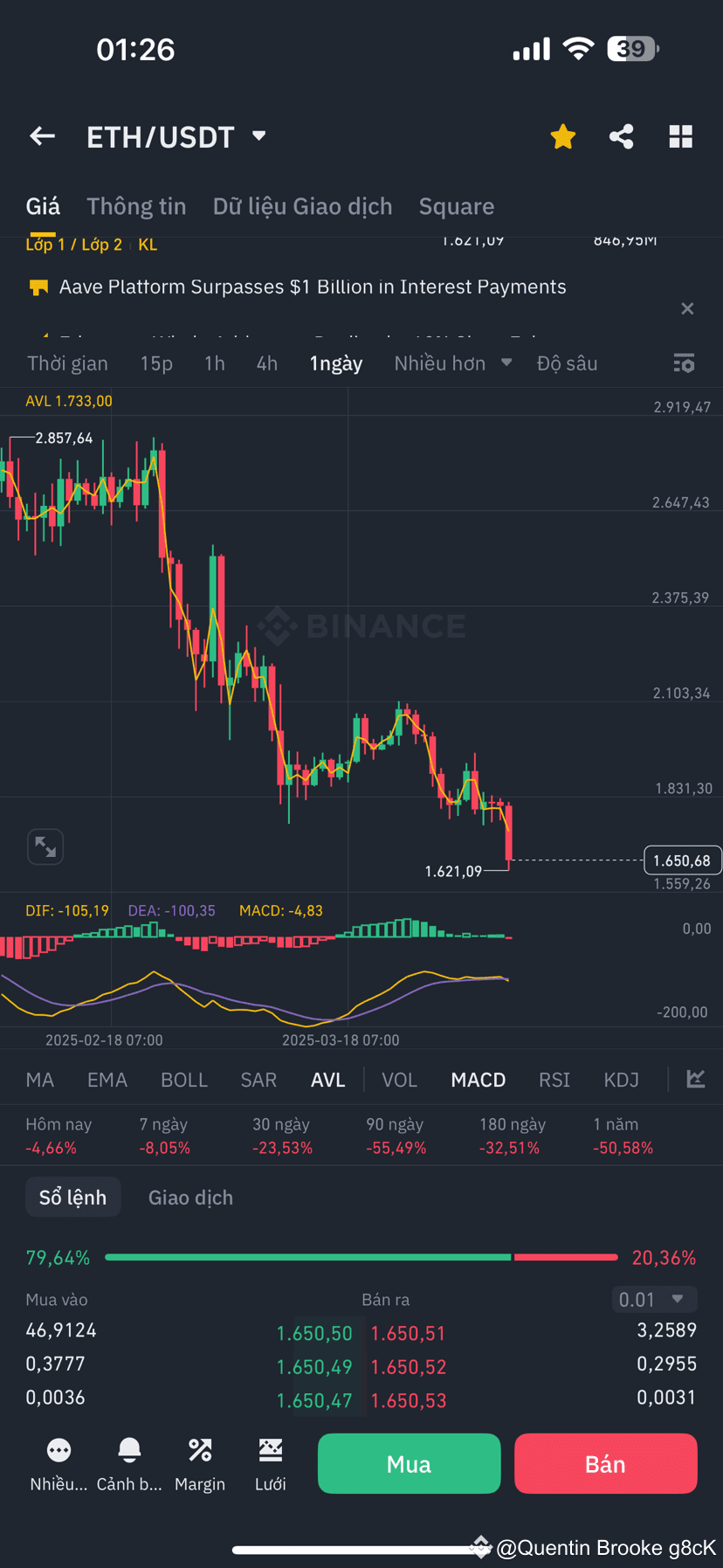Tap the KL label beside Lớp 2
This screenshot has width=723, height=1568.
point(148,245)
